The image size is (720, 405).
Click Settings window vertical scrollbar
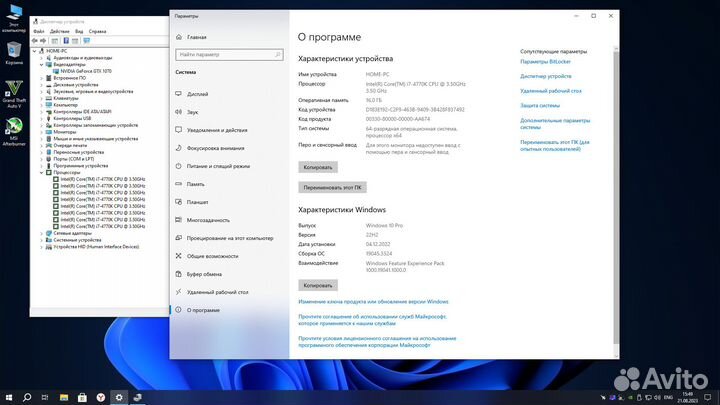click(x=616, y=197)
